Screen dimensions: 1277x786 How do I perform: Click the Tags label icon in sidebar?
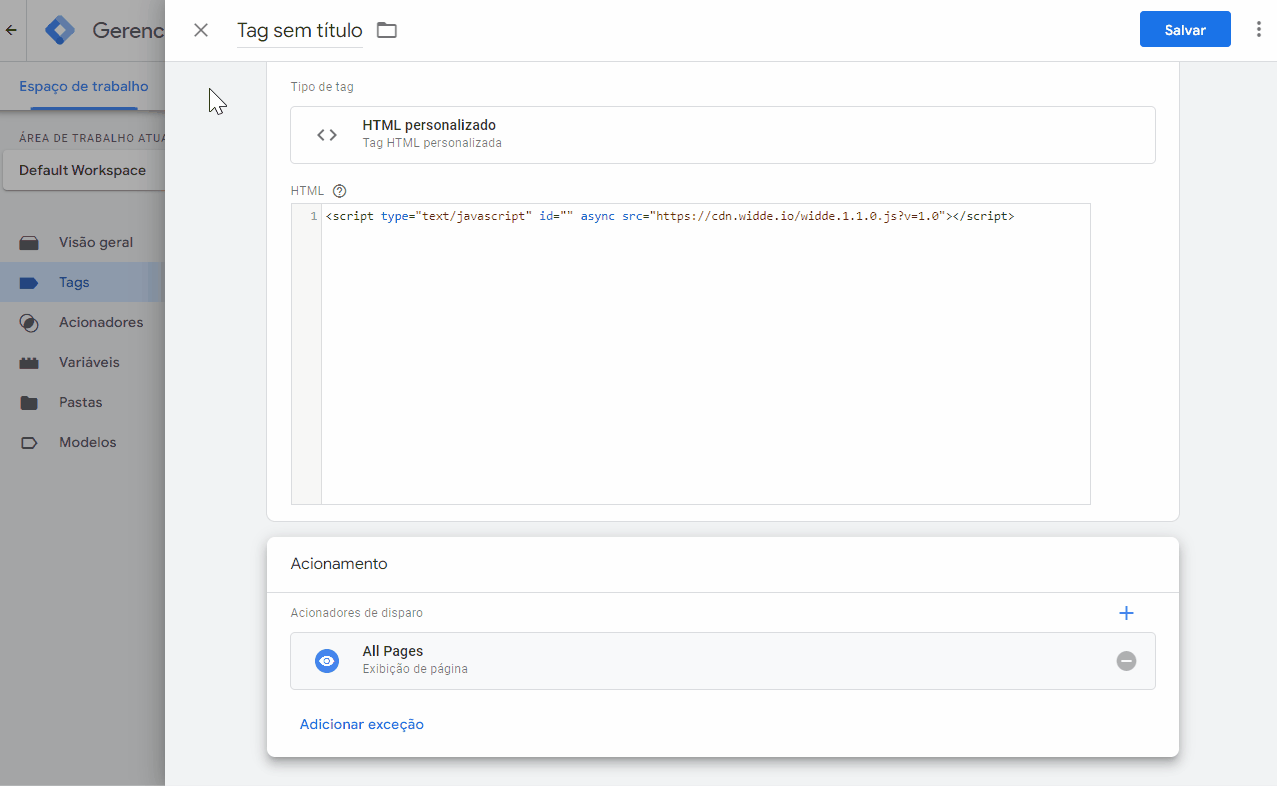[29, 283]
